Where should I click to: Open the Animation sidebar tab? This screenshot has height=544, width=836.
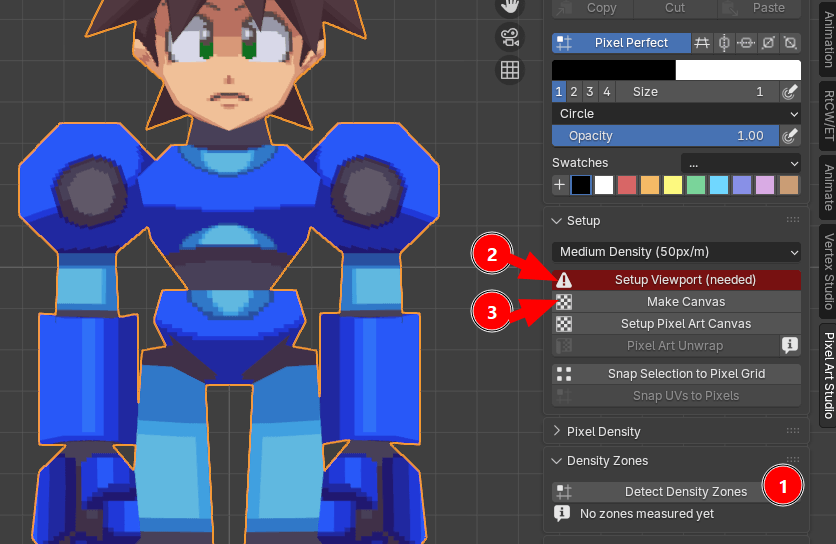click(828, 38)
